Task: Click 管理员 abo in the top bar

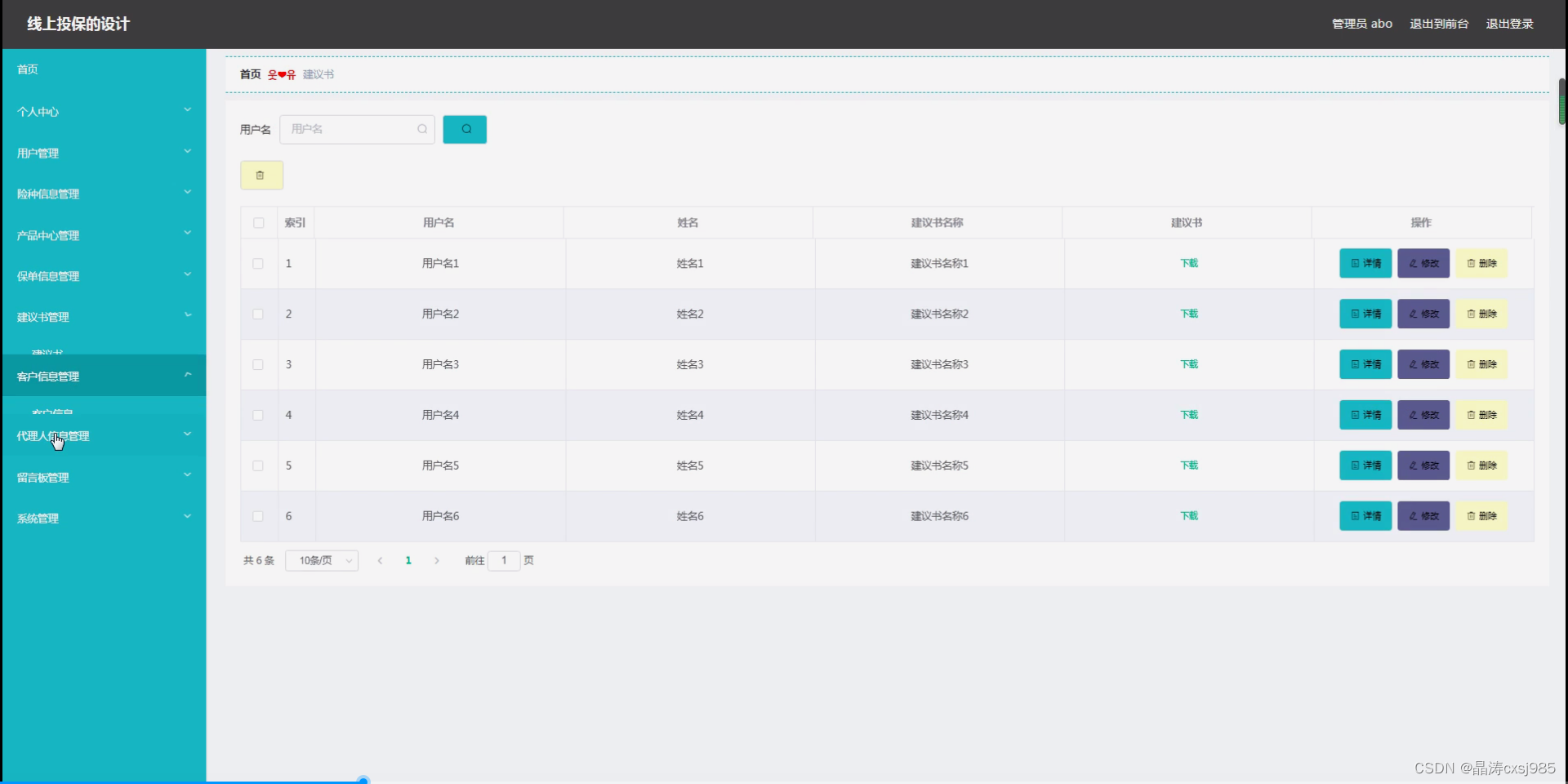Action: point(1362,24)
